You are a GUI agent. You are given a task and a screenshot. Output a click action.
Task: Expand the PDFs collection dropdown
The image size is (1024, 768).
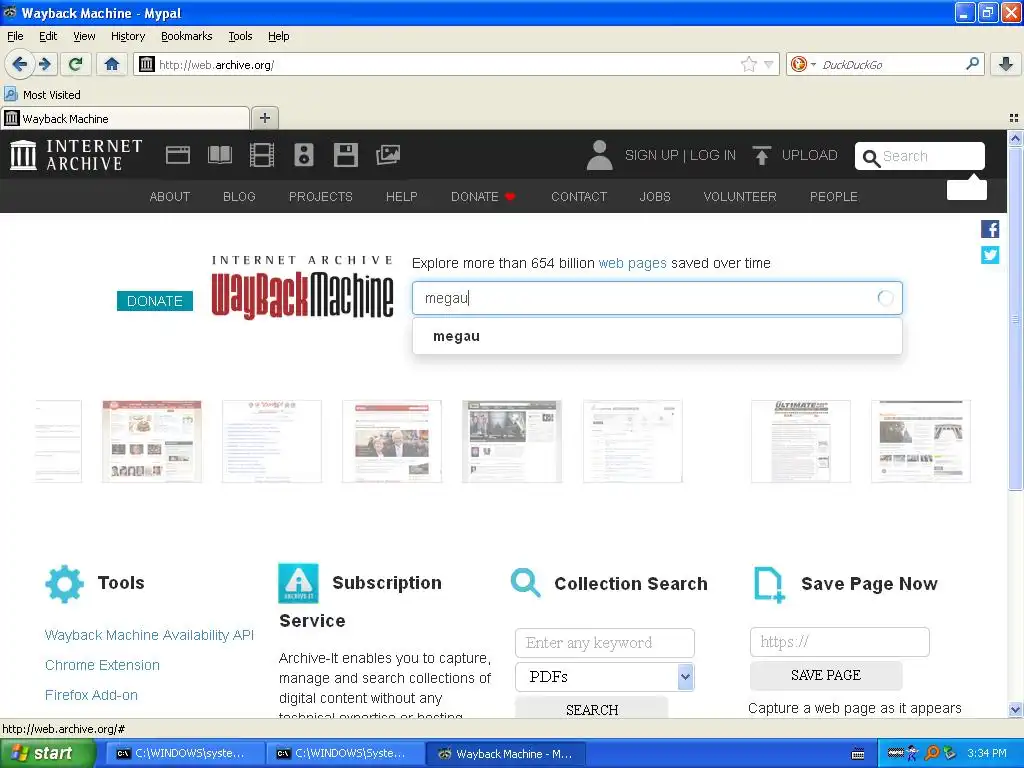tap(605, 677)
